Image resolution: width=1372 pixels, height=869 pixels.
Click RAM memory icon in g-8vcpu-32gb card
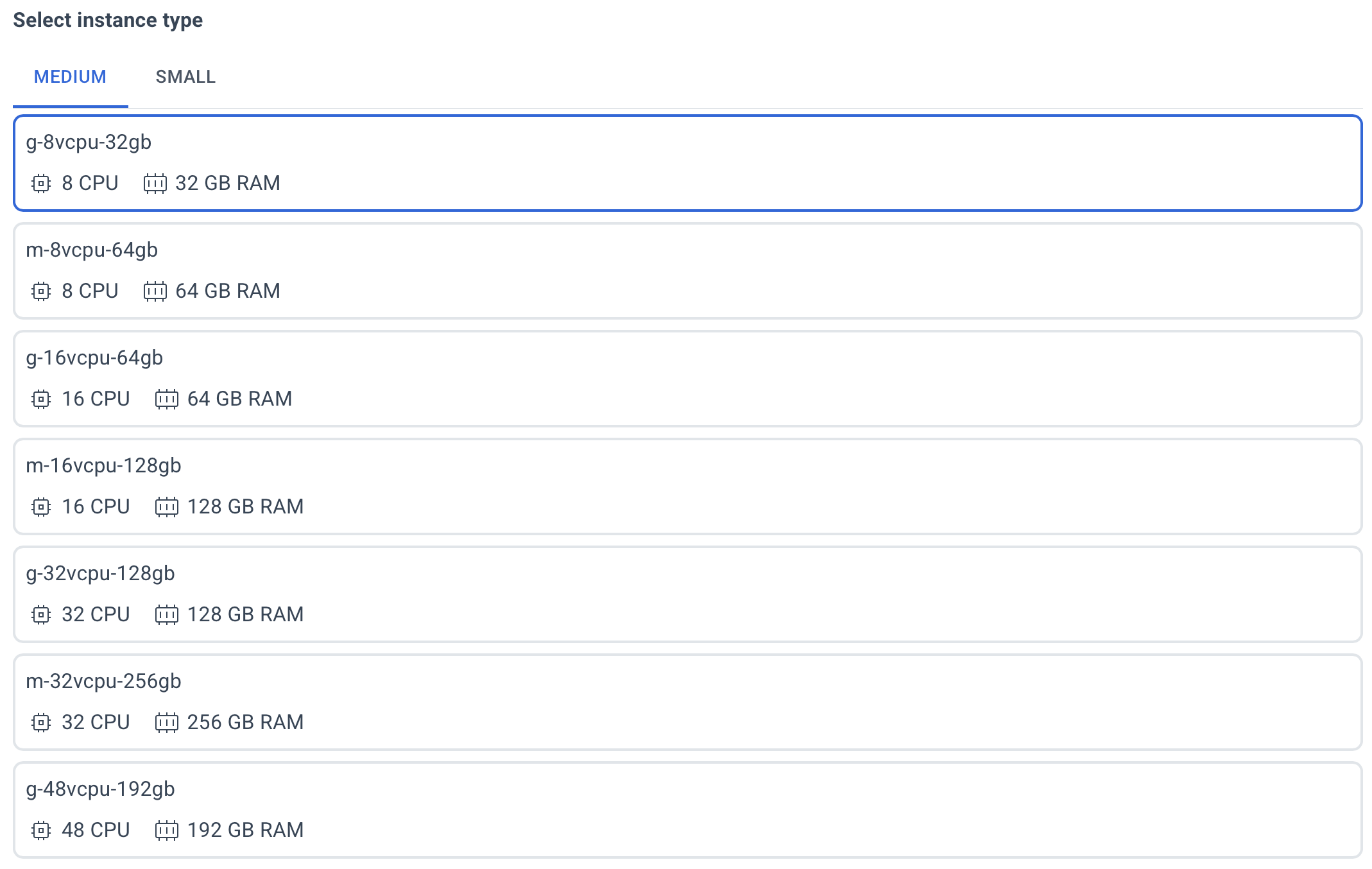click(x=155, y=184)
